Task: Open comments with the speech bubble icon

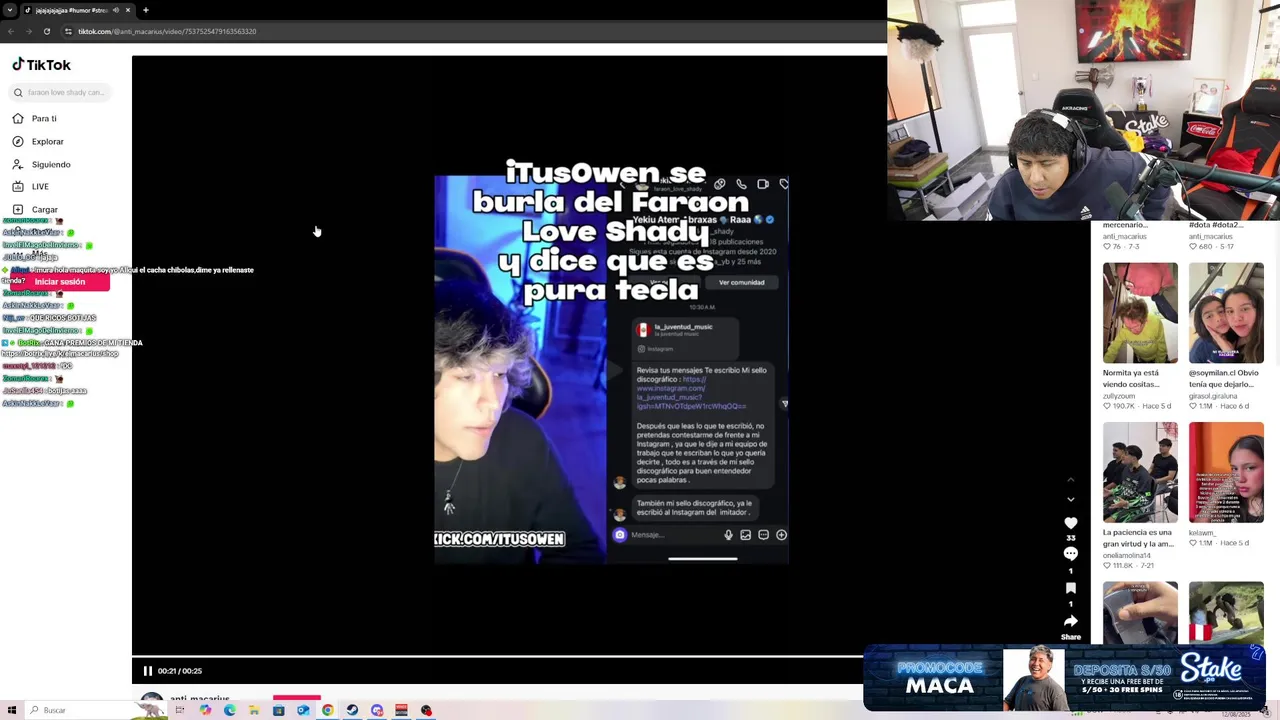Action: (1070, 554)
